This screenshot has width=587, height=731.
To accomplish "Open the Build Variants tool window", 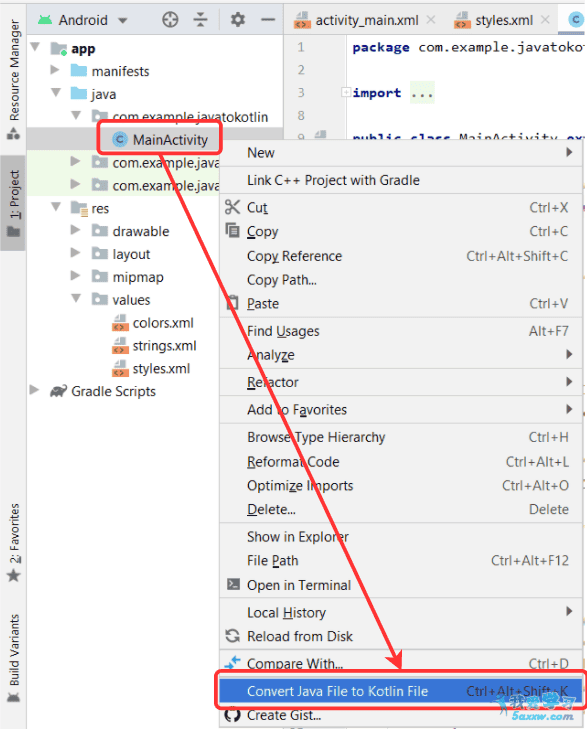I will click(x=14, y=657).
